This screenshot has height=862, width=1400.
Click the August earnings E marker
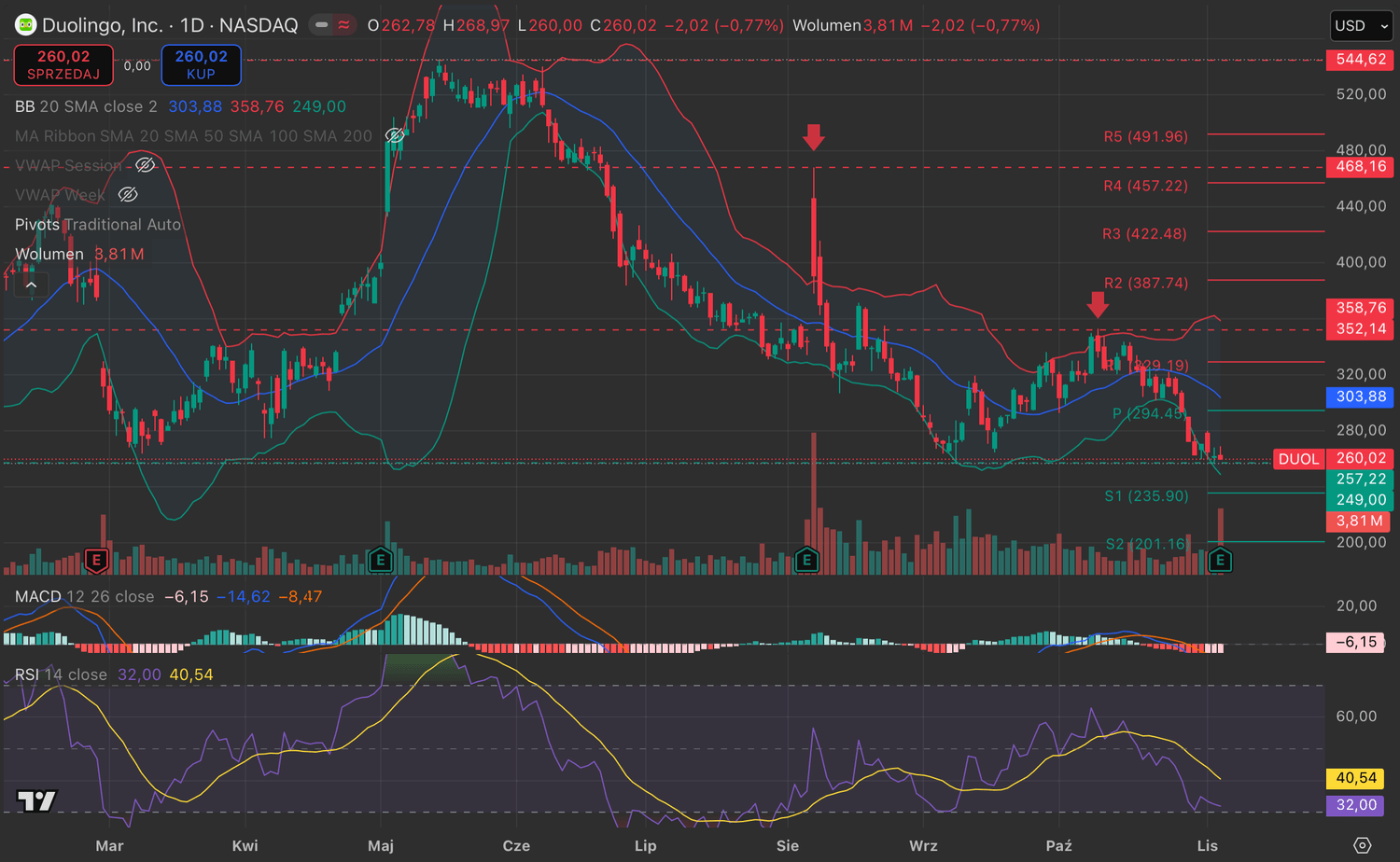pyautogui.click(x=806, y=560)
